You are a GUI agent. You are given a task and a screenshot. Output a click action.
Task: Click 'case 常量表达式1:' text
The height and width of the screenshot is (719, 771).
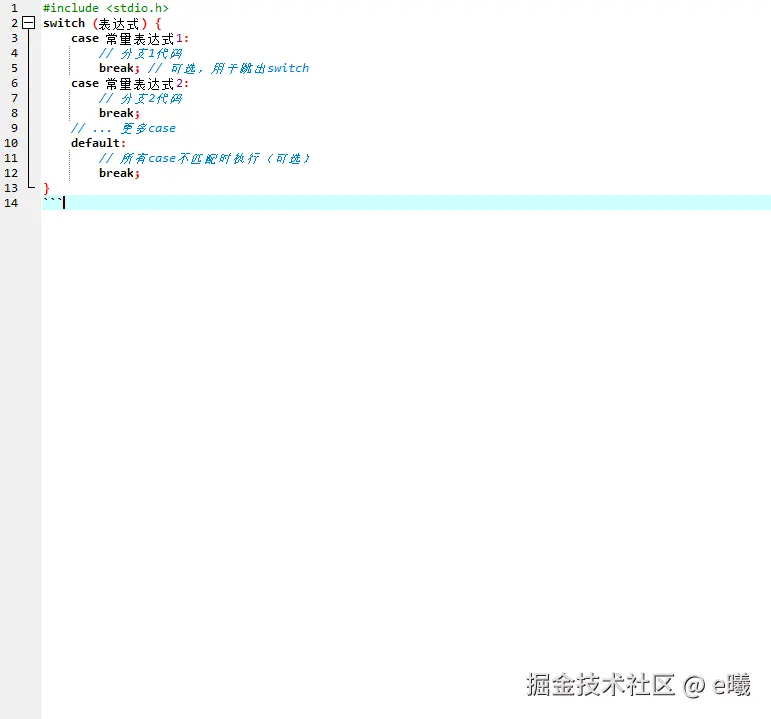click(x=130, y=38)
